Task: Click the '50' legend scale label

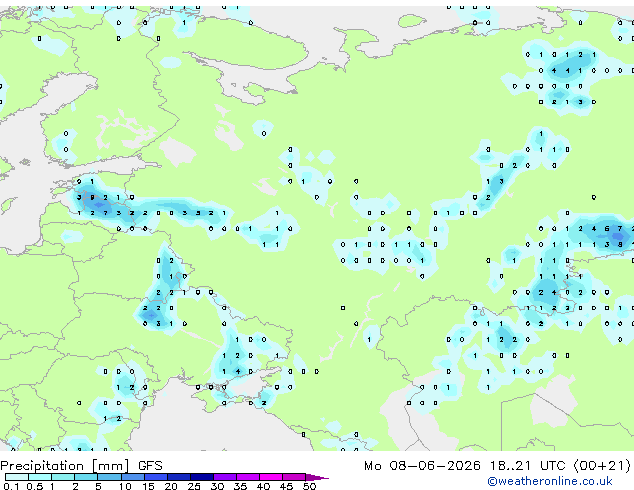Action: 310,486
